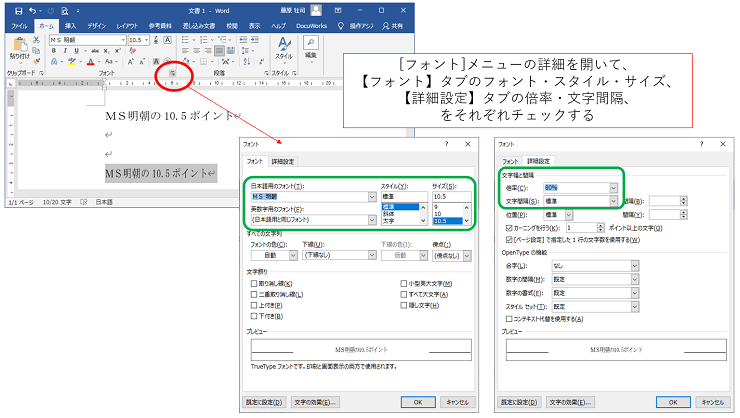Open 英数字用のフォント dropdown
The image size is (740, 418).
372,220
